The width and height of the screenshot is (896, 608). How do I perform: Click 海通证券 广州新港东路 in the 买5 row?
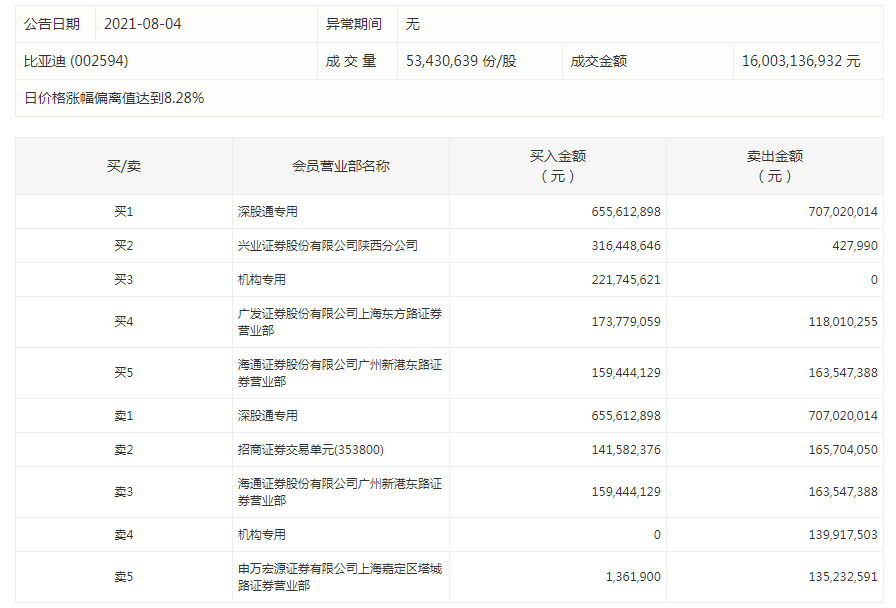pos(339,373)
